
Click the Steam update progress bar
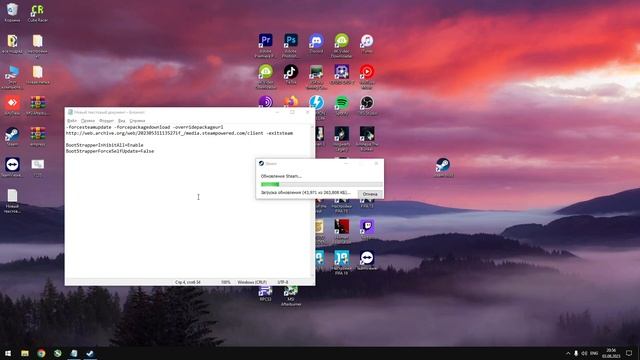[x=321, y=184]
